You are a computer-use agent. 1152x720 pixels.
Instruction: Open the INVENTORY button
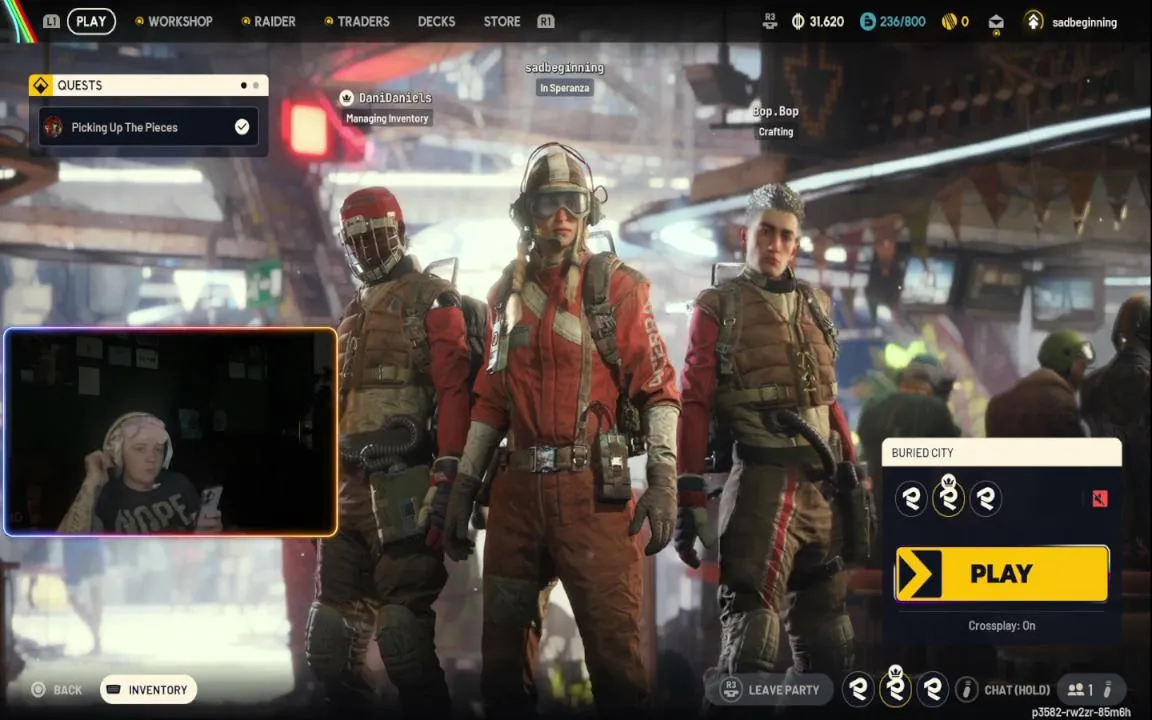148,690
